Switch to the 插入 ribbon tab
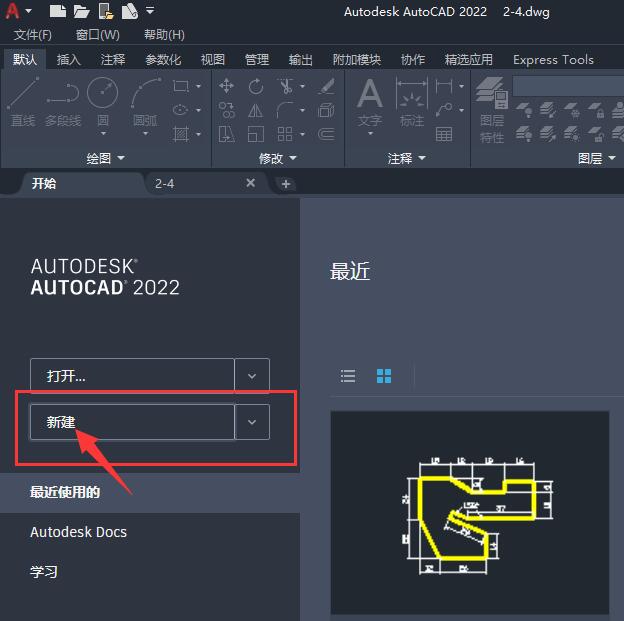The height and width of the screenshot is (621, 624). click(68, 60)
